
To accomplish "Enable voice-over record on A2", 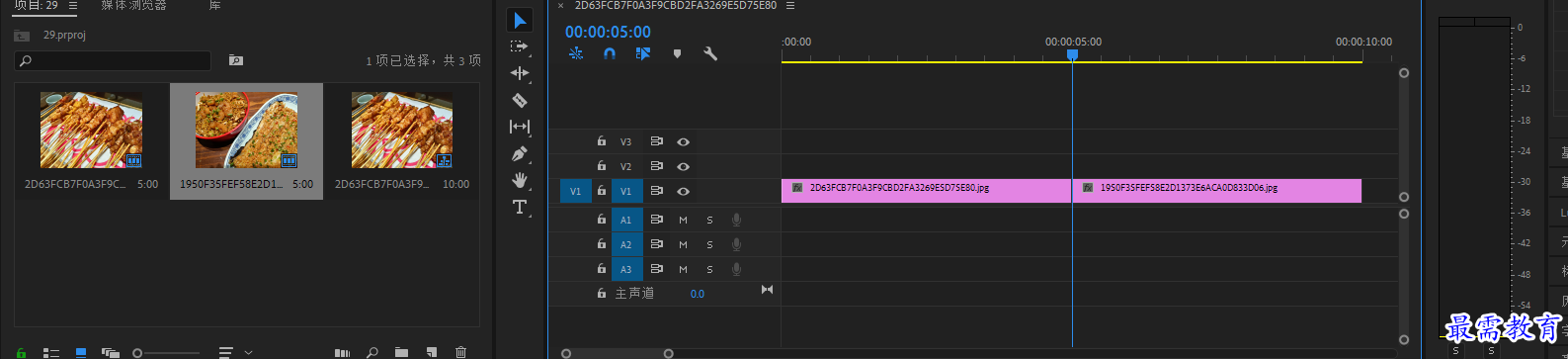I will 736,244.
